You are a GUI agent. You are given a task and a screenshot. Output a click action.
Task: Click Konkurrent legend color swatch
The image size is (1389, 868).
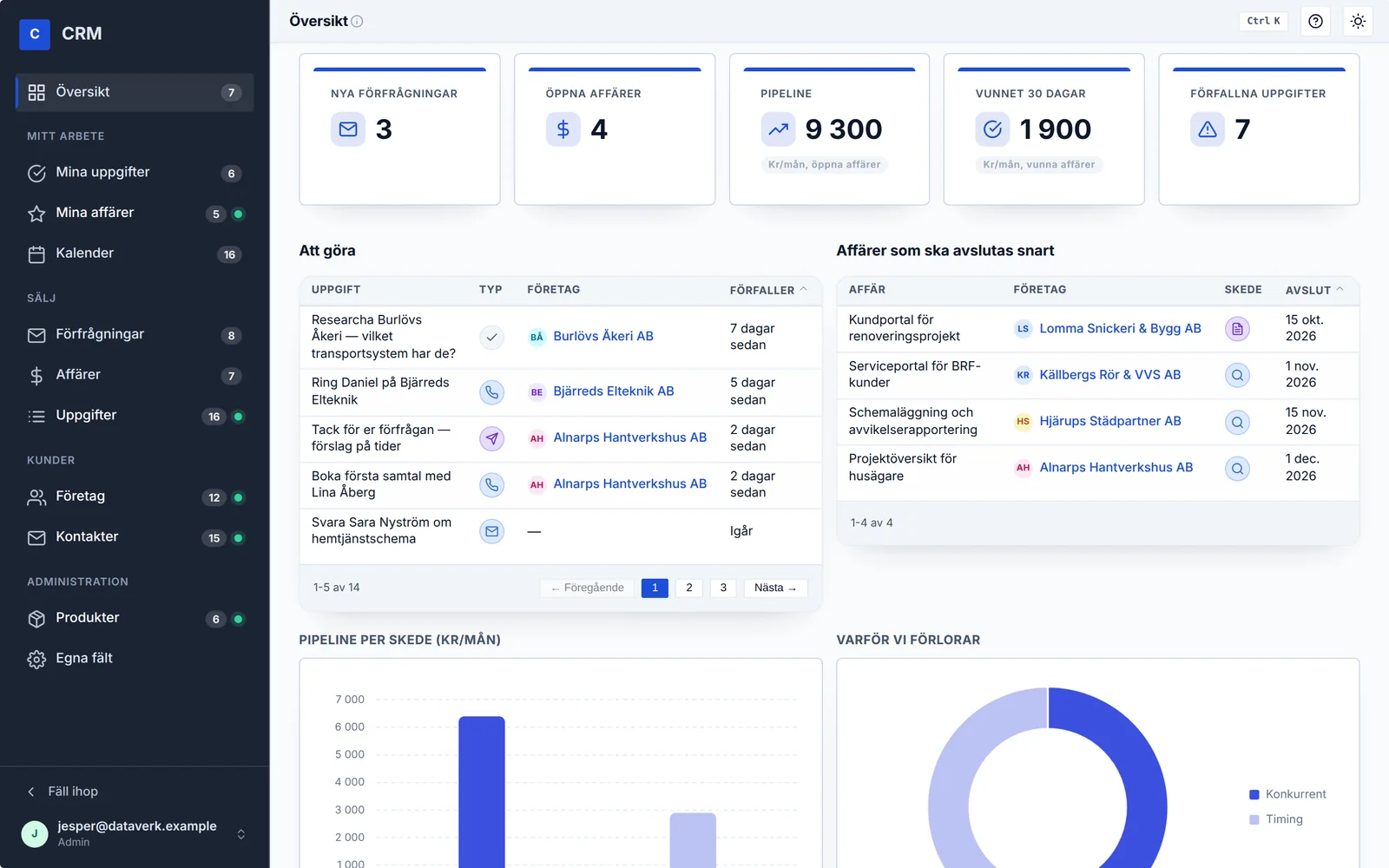pos(1254,795)
